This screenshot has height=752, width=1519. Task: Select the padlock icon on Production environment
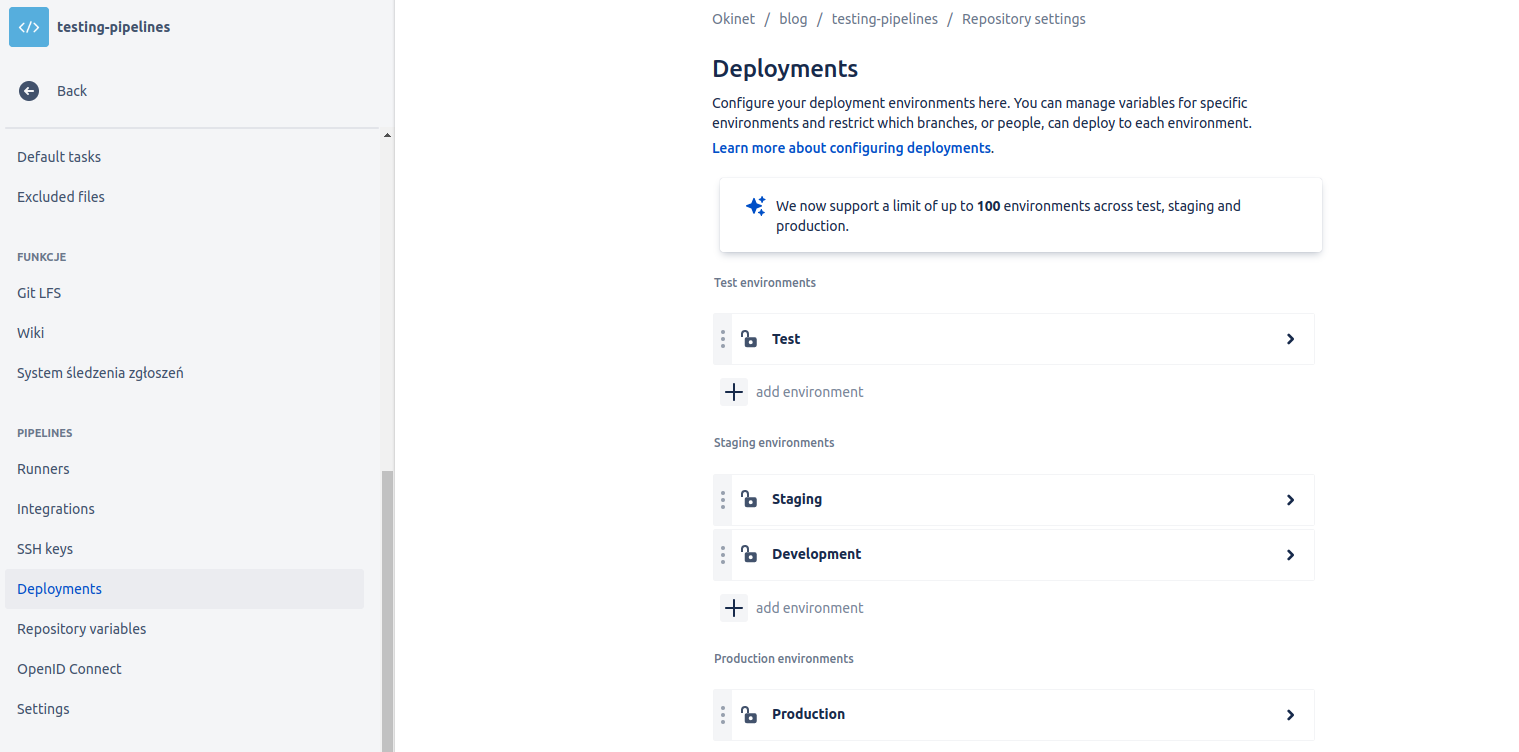tap(749, 714)
